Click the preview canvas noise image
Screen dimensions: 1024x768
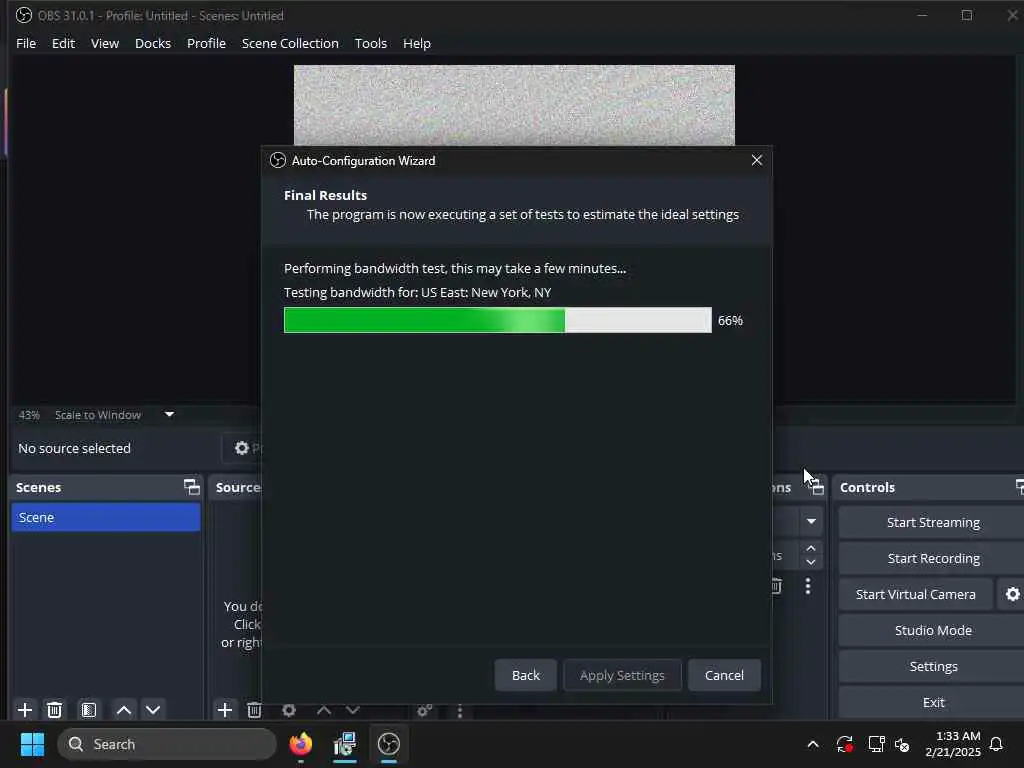pyautogui.click(x=514, y=105)
